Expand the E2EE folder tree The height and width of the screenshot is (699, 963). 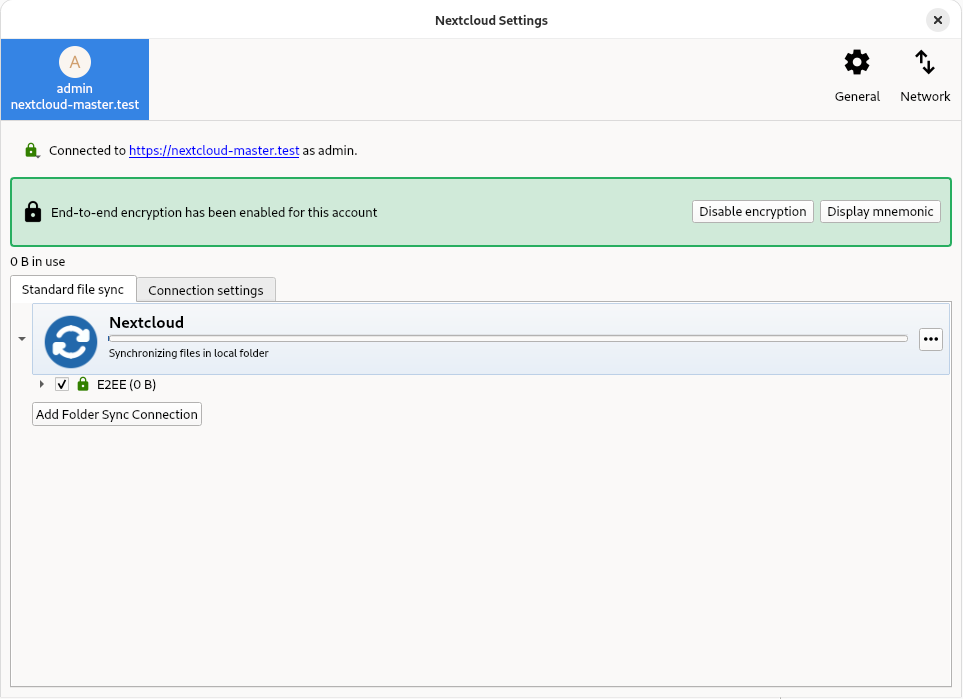[x=42, y=385]
